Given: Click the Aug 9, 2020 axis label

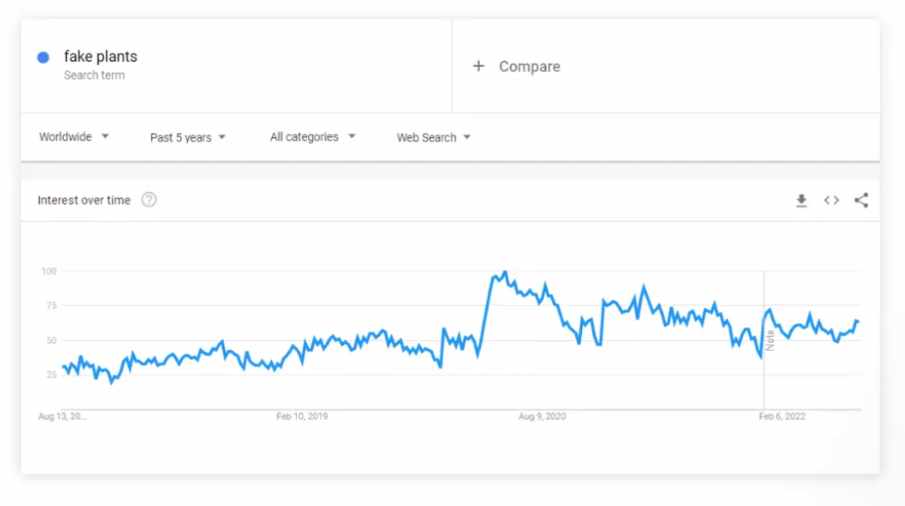Looking at the screenshot, I should (x=542, y=416).
